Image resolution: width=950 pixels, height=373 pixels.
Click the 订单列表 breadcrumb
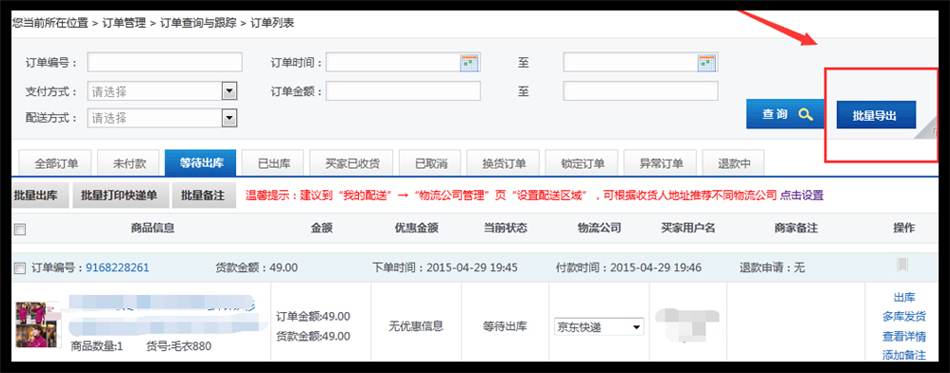point(272,24)
